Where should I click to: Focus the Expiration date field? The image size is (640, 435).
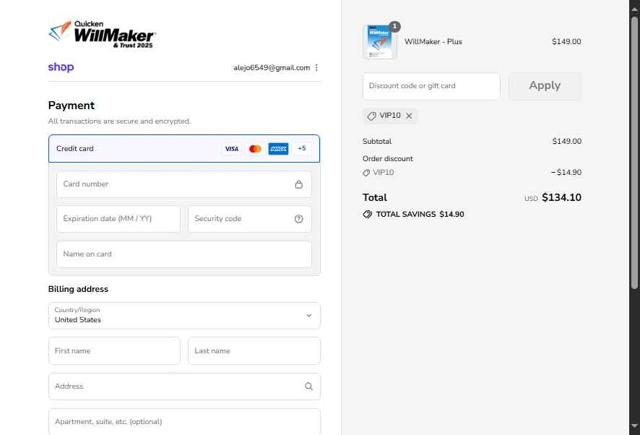[118, 219]
